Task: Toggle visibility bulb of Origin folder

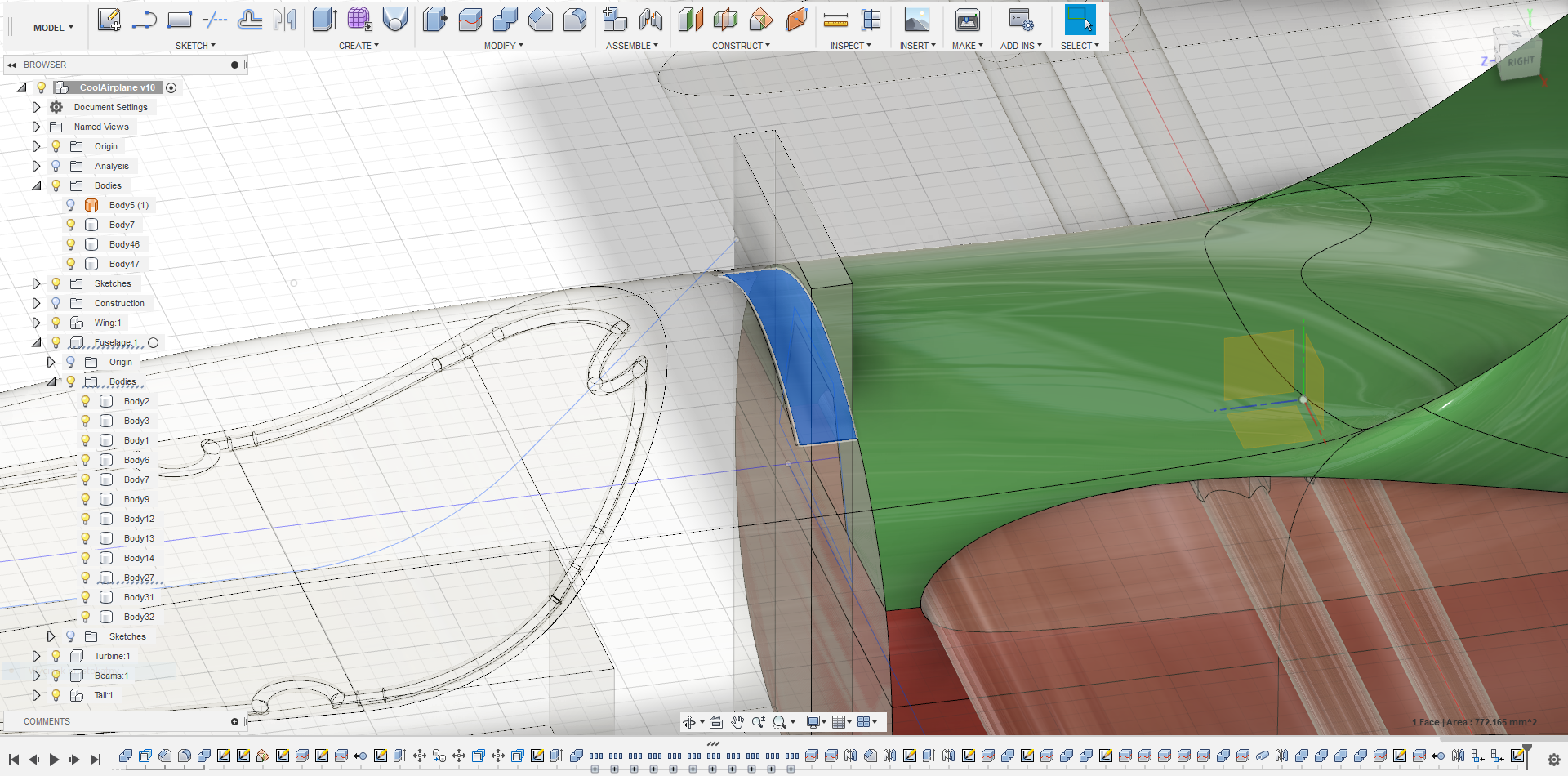Action: 56,146
